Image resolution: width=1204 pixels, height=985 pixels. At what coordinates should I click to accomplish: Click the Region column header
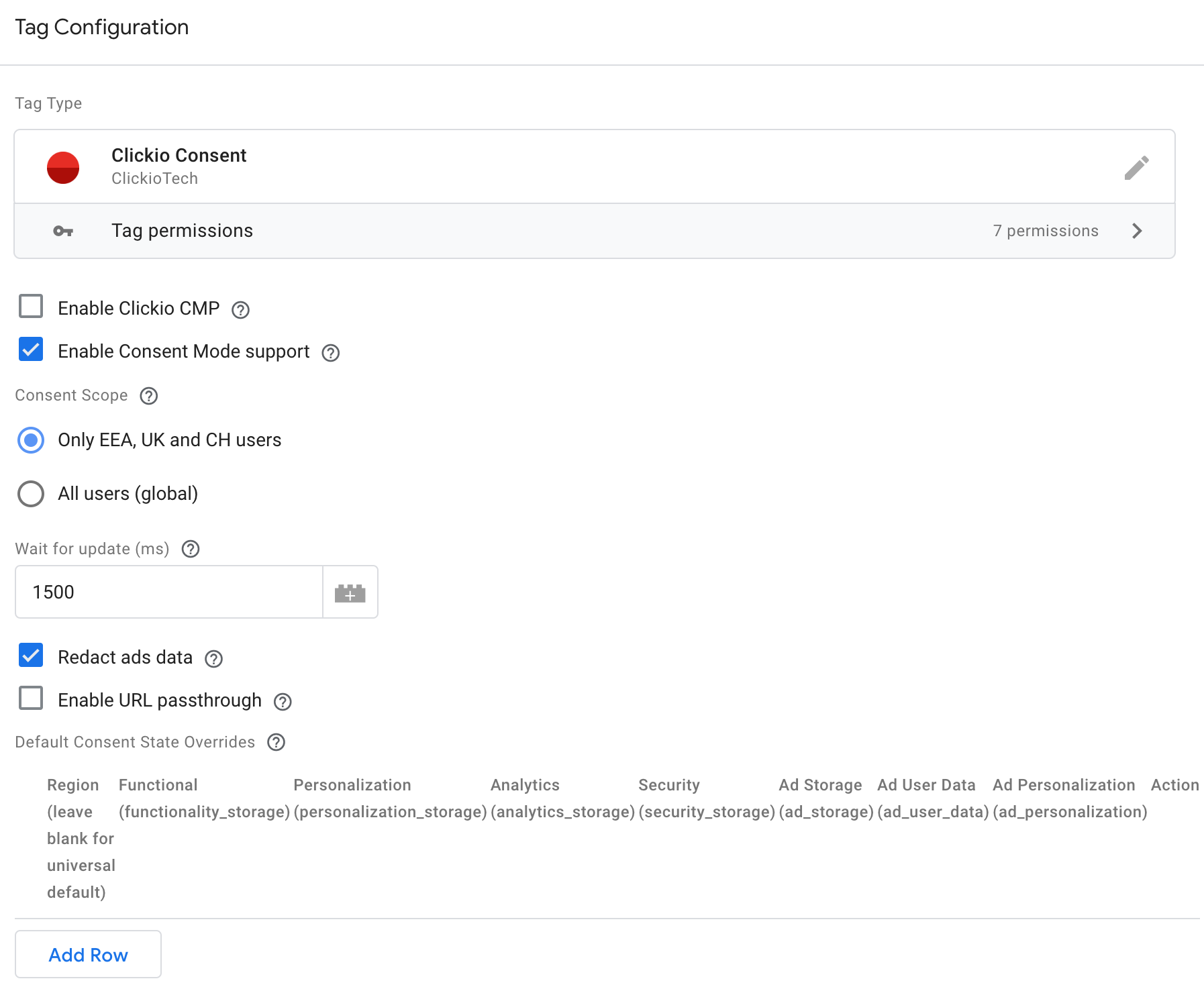point(81,839)
